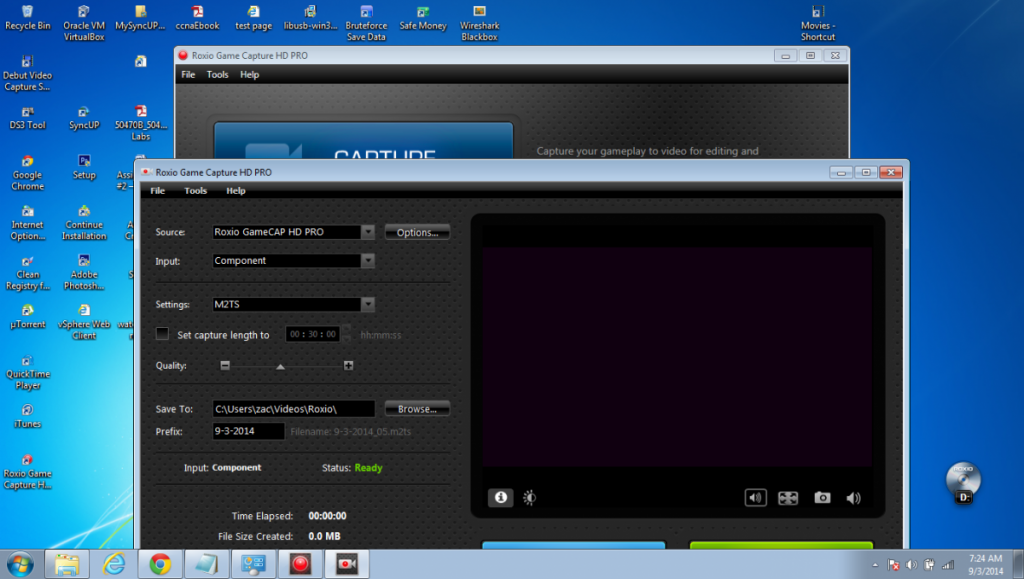
Task: Enable Set capture length checkbox
Action: pos(162,334)
